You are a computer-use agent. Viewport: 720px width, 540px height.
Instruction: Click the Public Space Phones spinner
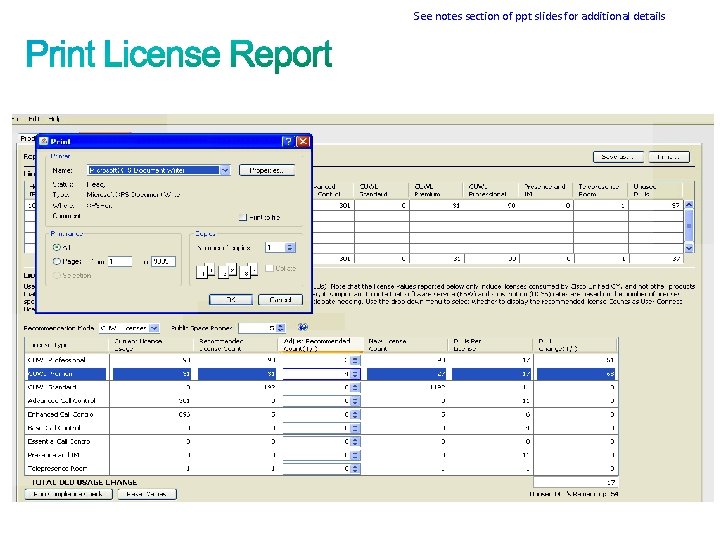(281, 328)
